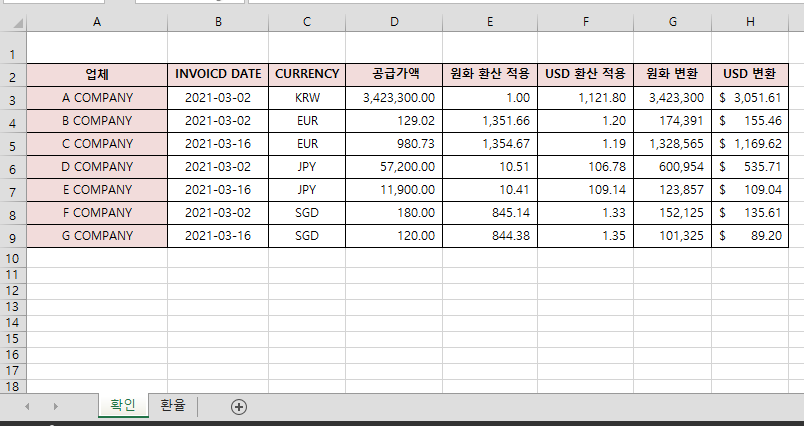Screen dimensions: 804x426
Task: Select the E COMPANY cell
Action: [97, 190]
